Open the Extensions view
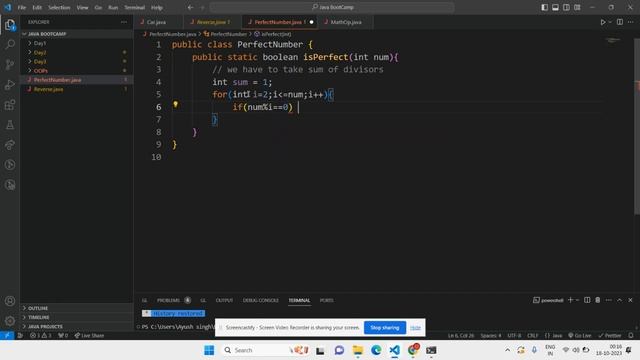This screenshot has height=360, width=640. [x=10, y=105]
